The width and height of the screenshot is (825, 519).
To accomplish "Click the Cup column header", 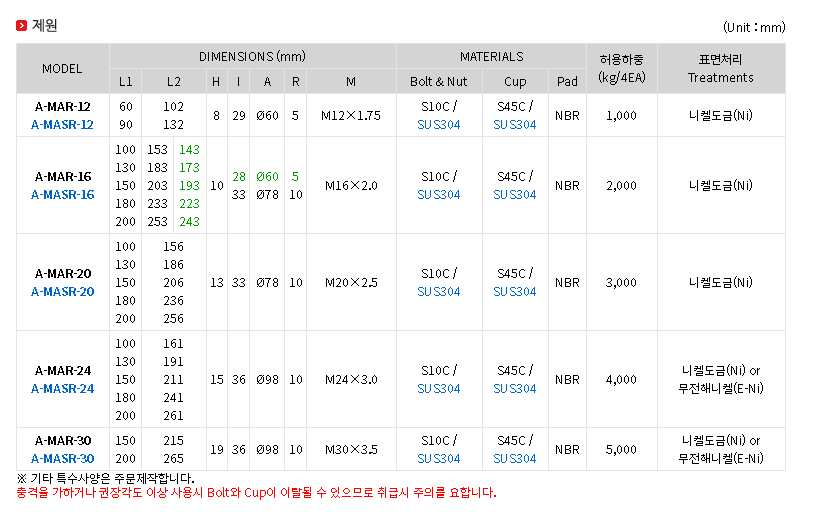I will [x=515, y=82].
